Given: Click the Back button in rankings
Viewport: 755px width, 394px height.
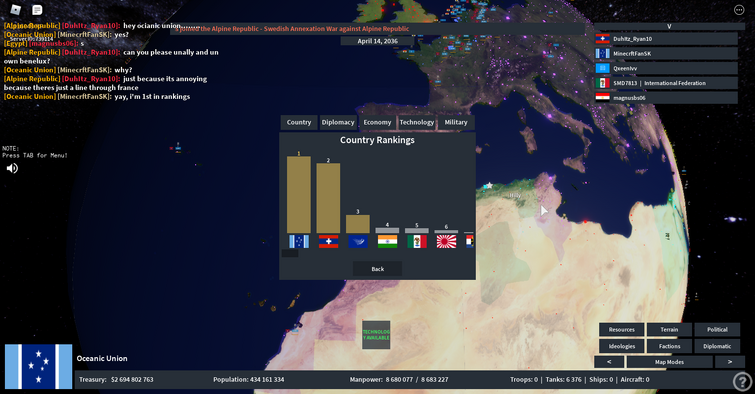Looking at the screenshot, I should [378, 269].
